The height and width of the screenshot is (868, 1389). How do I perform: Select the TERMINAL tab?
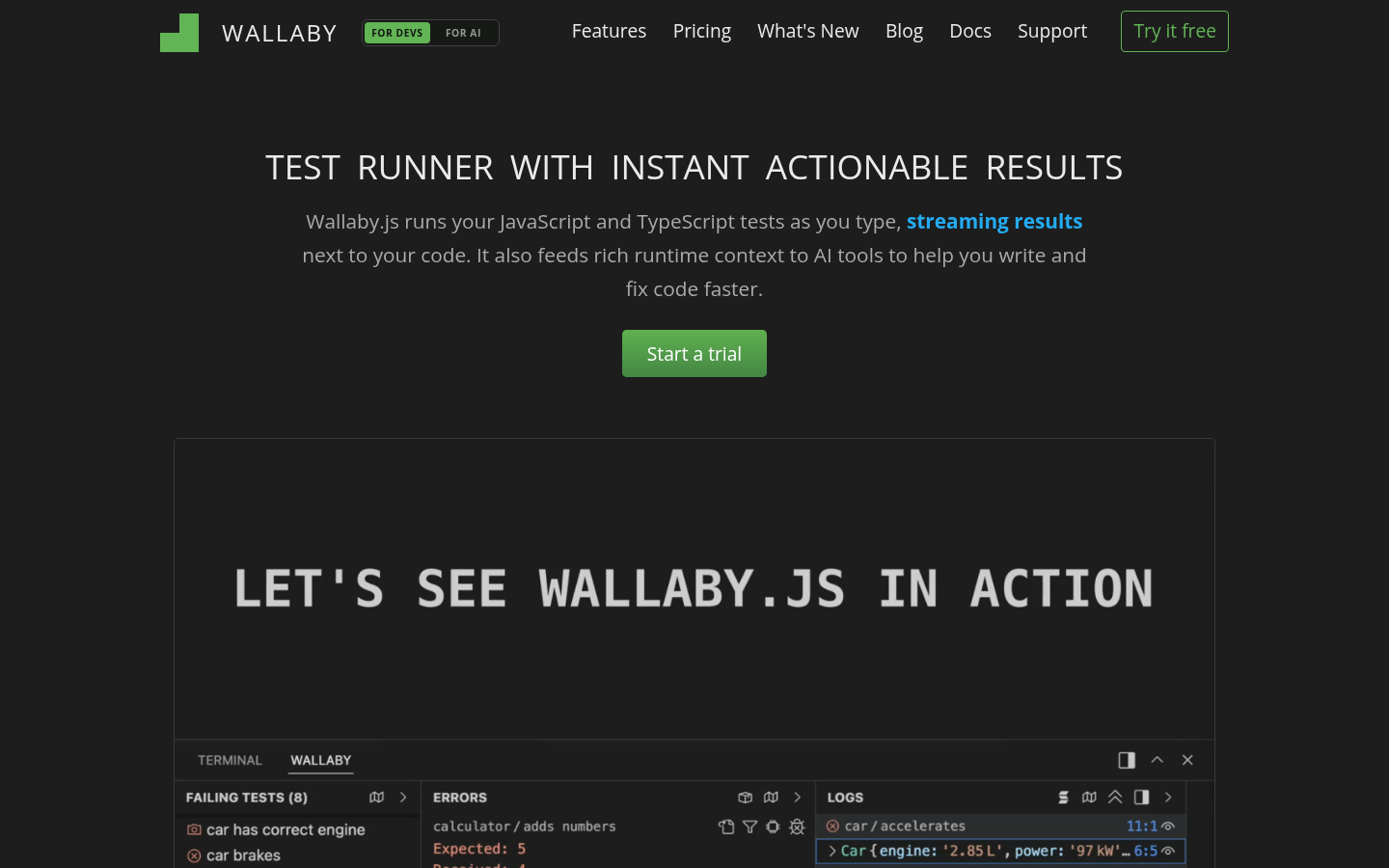point(230,760)
